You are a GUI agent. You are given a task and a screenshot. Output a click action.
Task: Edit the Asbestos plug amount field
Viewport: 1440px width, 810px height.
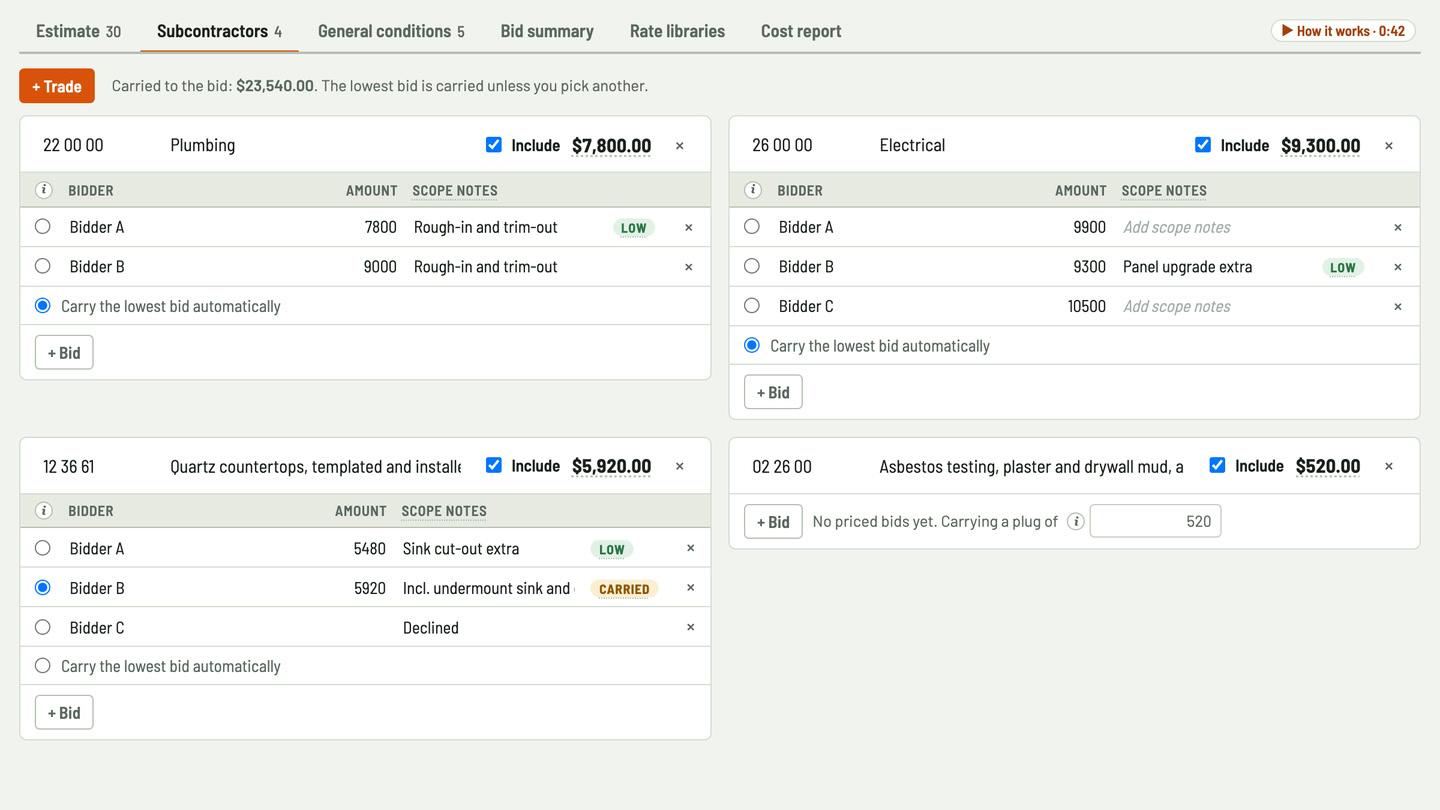(x=1155, y=521)
